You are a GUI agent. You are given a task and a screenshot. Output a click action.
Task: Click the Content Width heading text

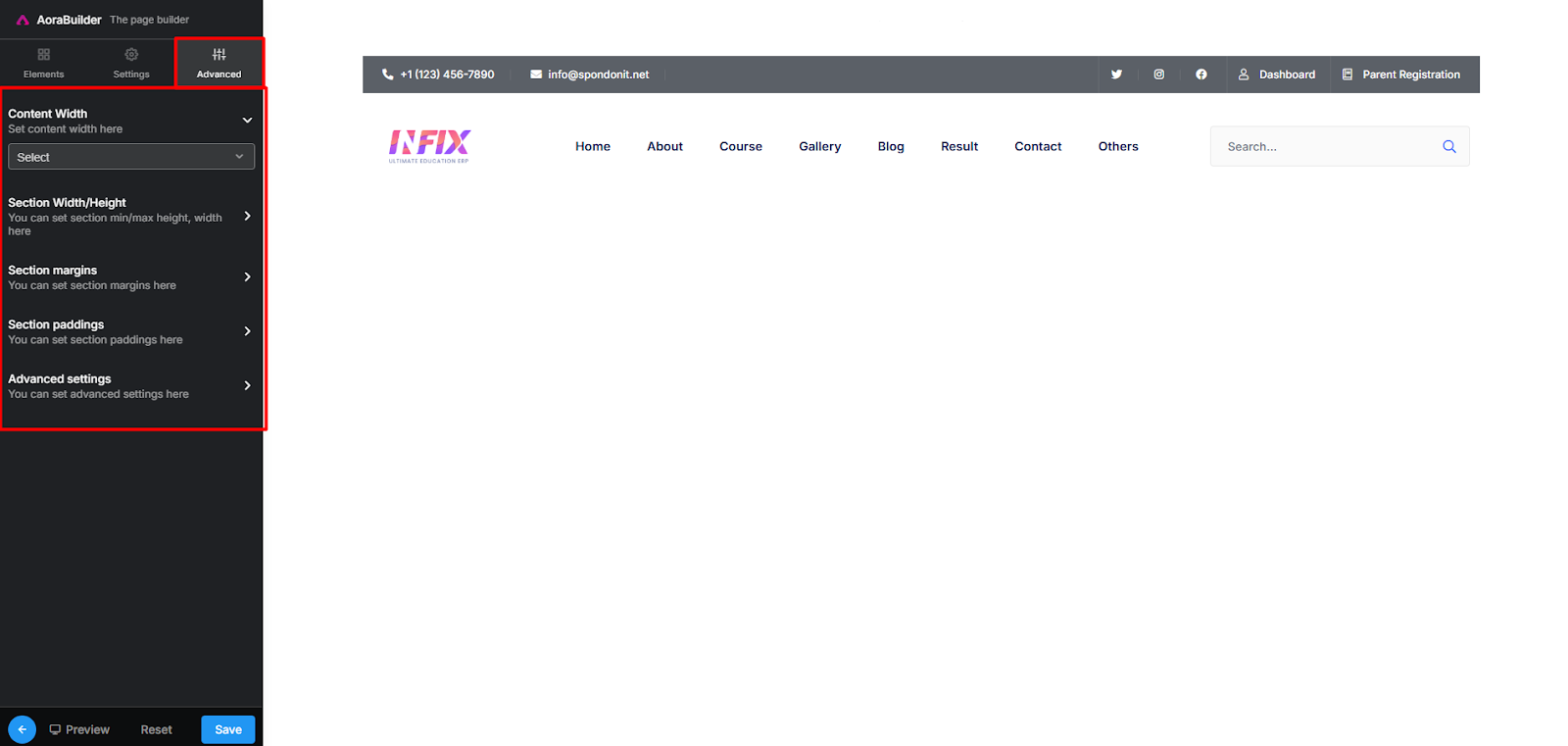47,114
